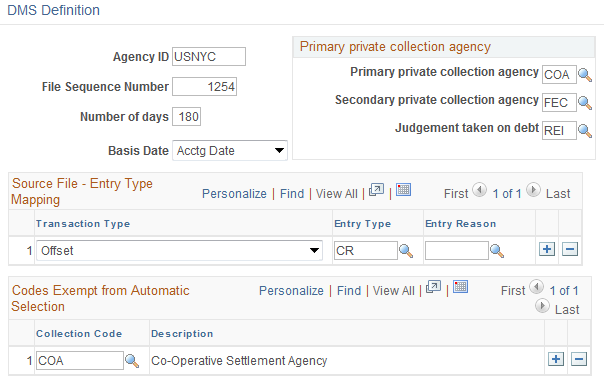Open Entry Reason lookup magnifier
This screenshot has width=604, height=381.
pyautogui.click(x=497, y=251)
